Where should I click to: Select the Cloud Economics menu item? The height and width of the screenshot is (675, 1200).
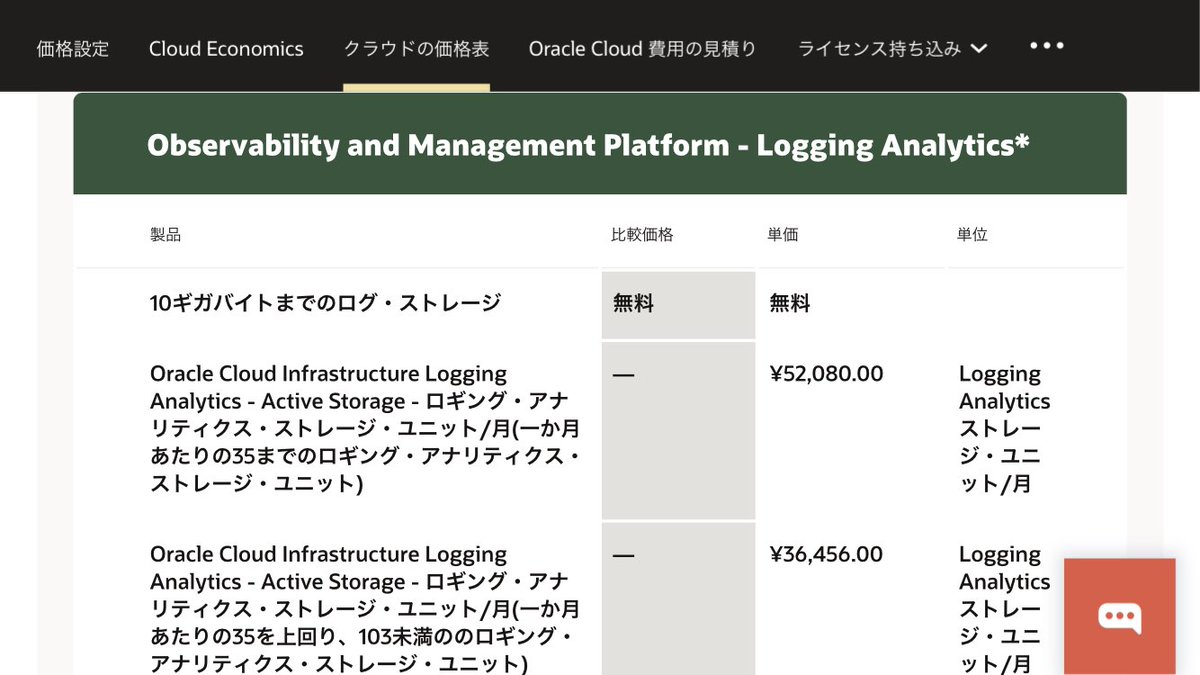click(226, 47)
